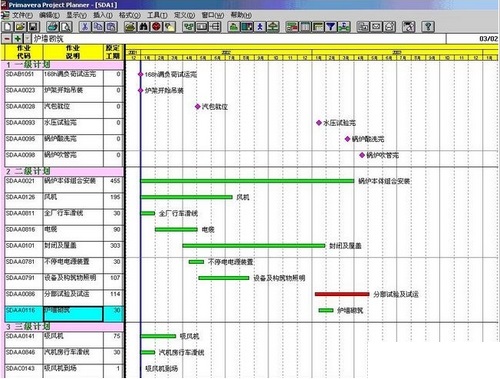Click the blue funnel Filter icon
This screenshot has width=500, height=379.
tap(331, 27)
